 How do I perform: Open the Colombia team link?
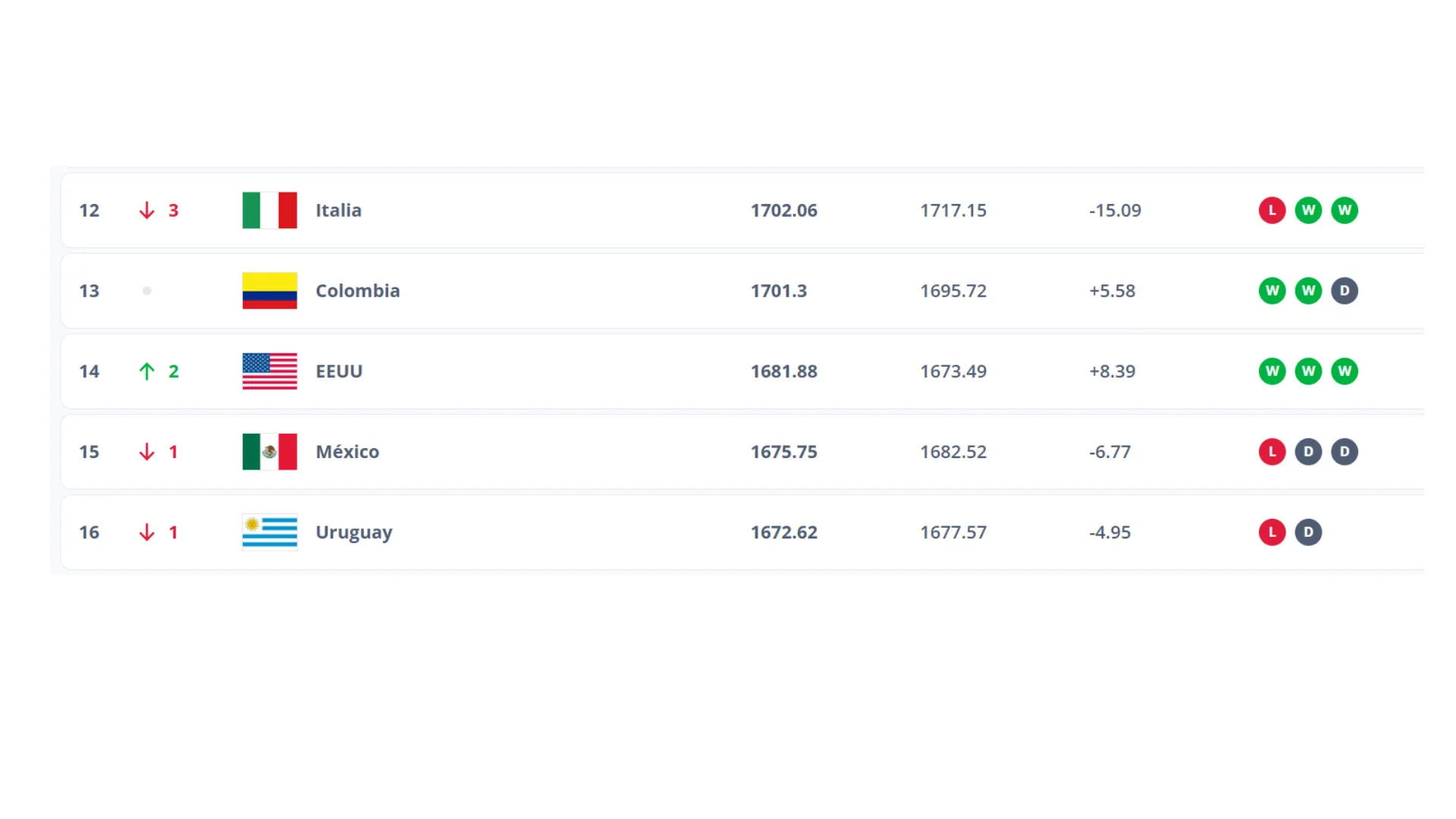(x=357, y=290)
